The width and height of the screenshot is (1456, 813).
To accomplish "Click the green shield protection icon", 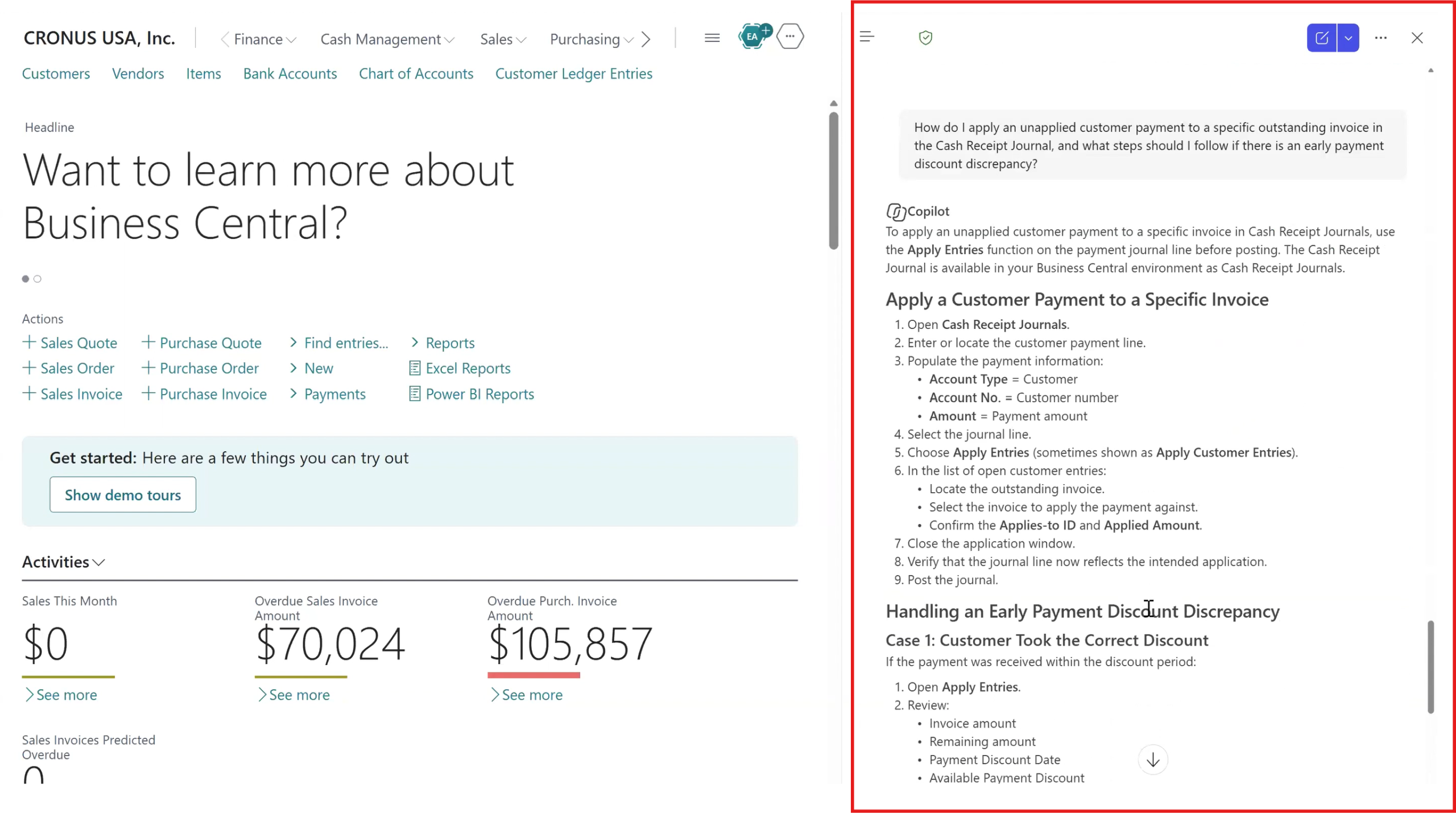I will [x=925, y=38].
